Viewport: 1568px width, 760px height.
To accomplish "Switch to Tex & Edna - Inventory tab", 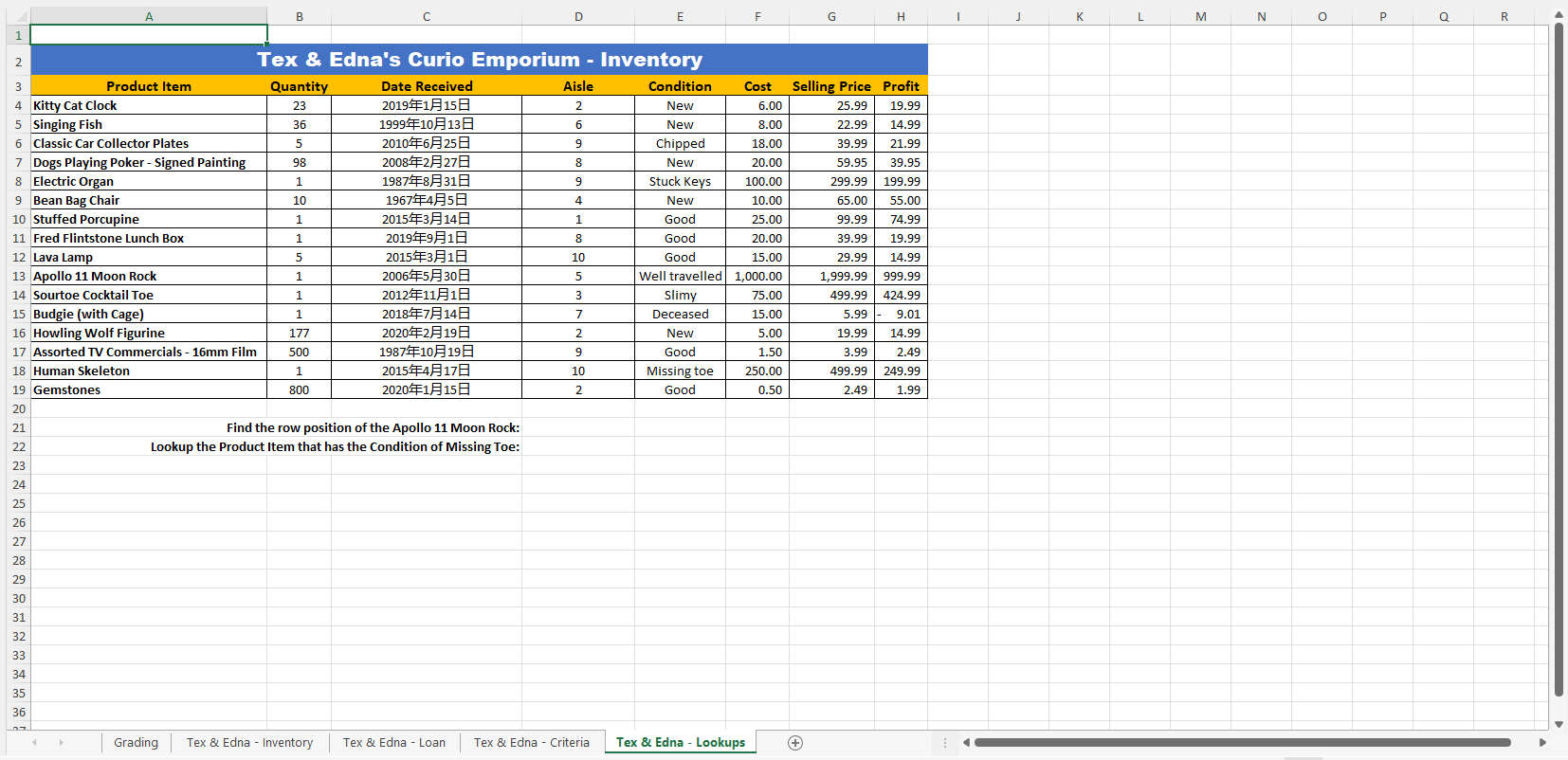I will (x=249, y=743).
